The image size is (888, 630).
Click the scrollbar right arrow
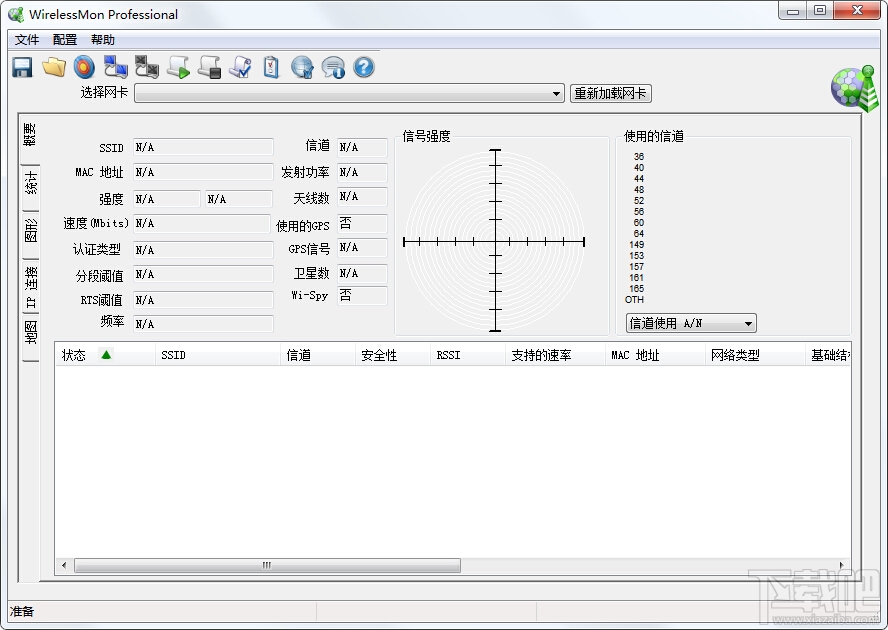click(x=842, y=565)
